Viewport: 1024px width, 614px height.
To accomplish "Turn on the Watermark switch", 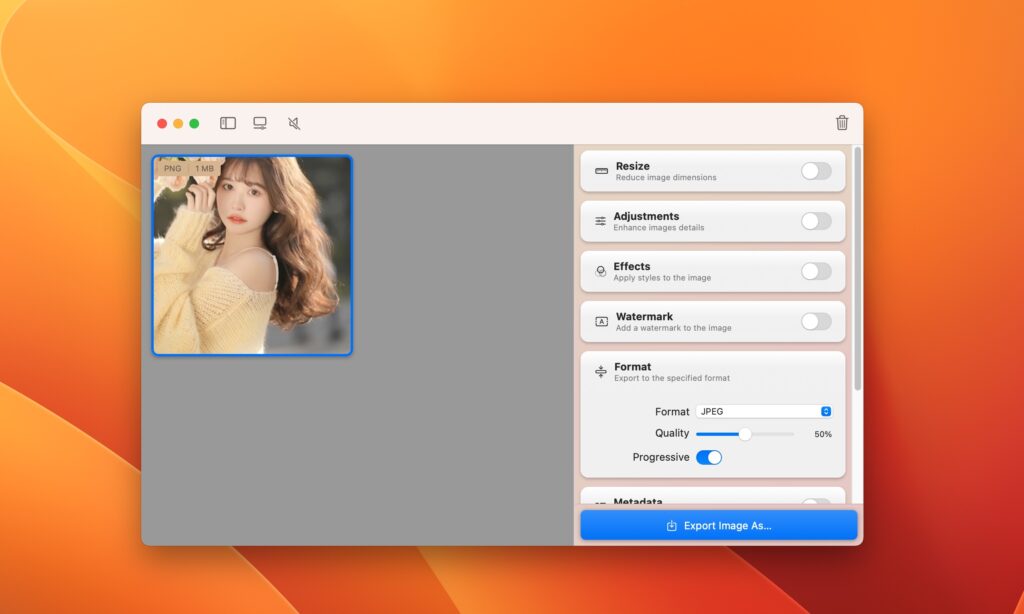I will click(816, 321).
